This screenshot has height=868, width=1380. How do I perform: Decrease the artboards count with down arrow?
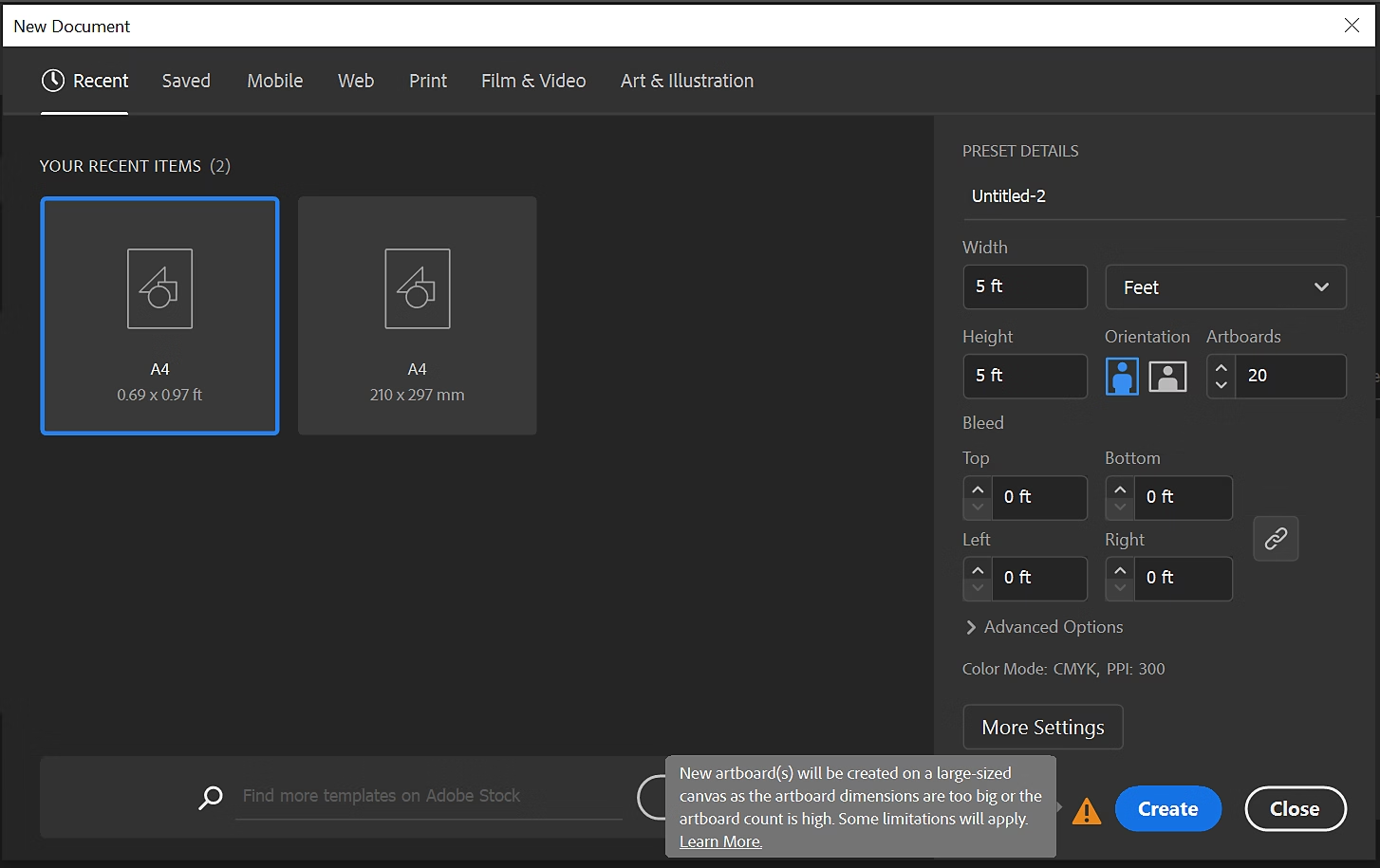tap(1221, 385)
